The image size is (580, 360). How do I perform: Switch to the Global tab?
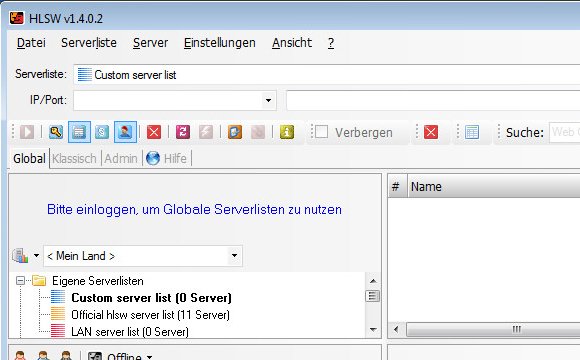(29, 159)
